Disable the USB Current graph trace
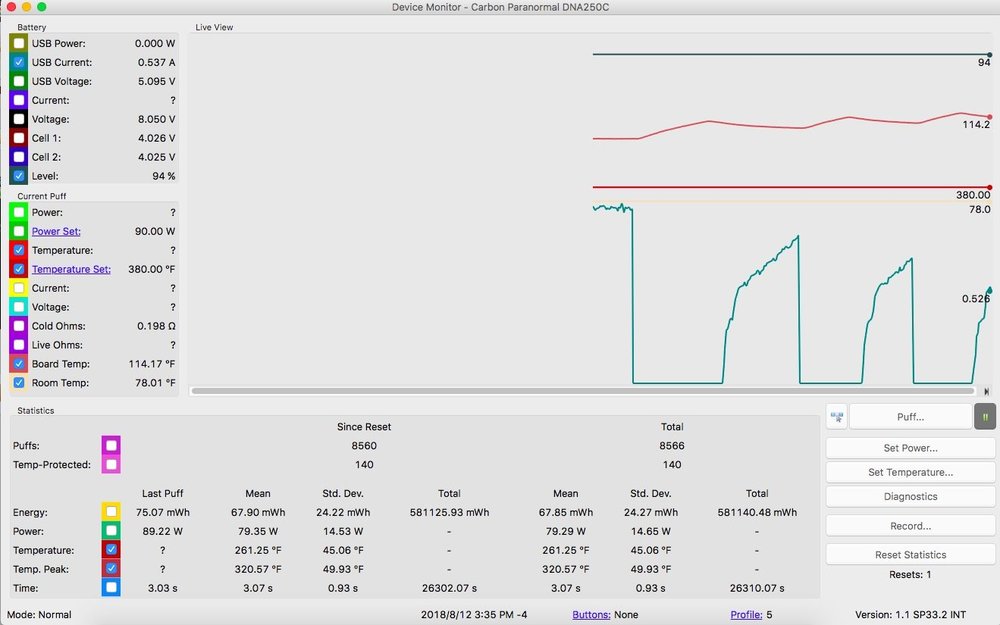 tap(19, 63)
